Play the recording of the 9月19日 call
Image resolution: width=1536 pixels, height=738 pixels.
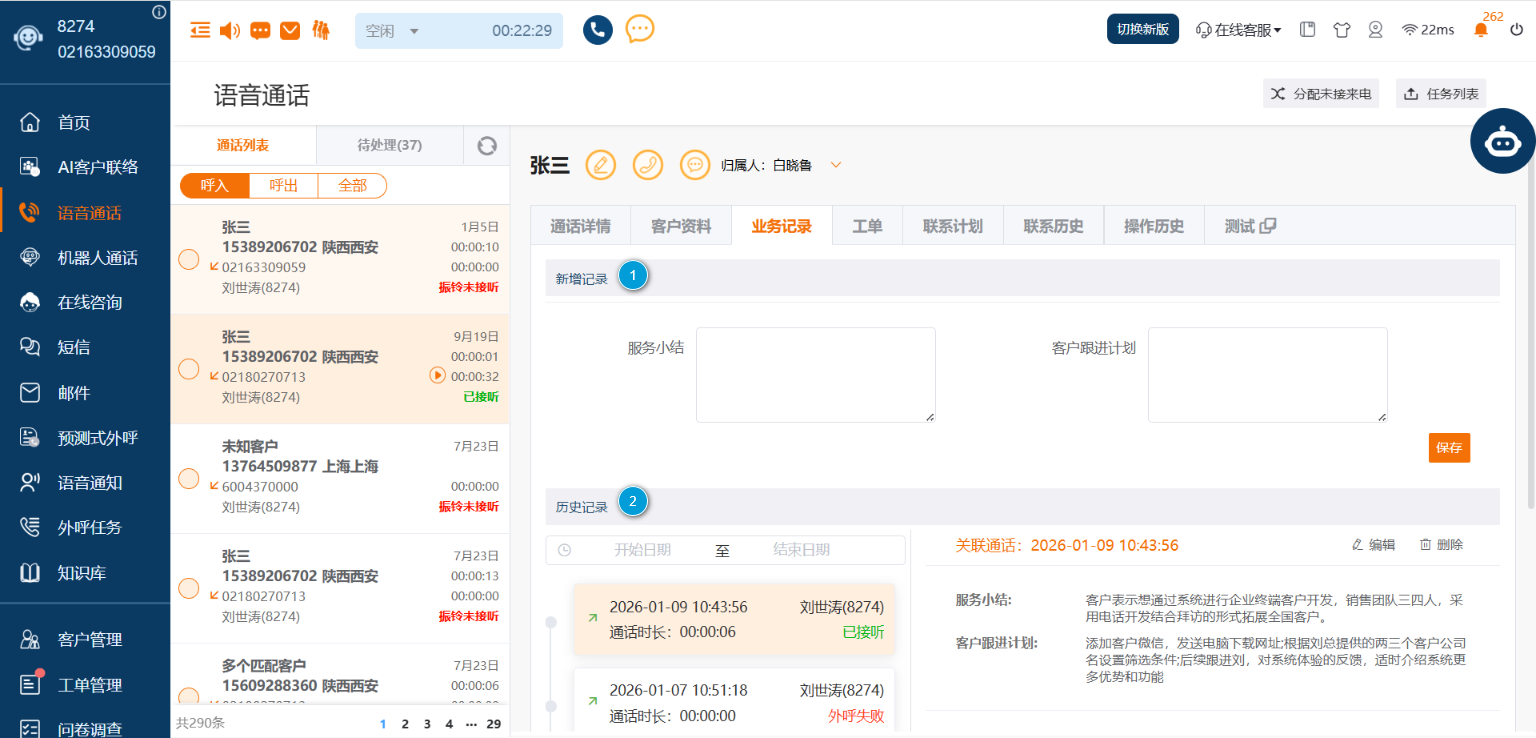(x=437, y=376)
